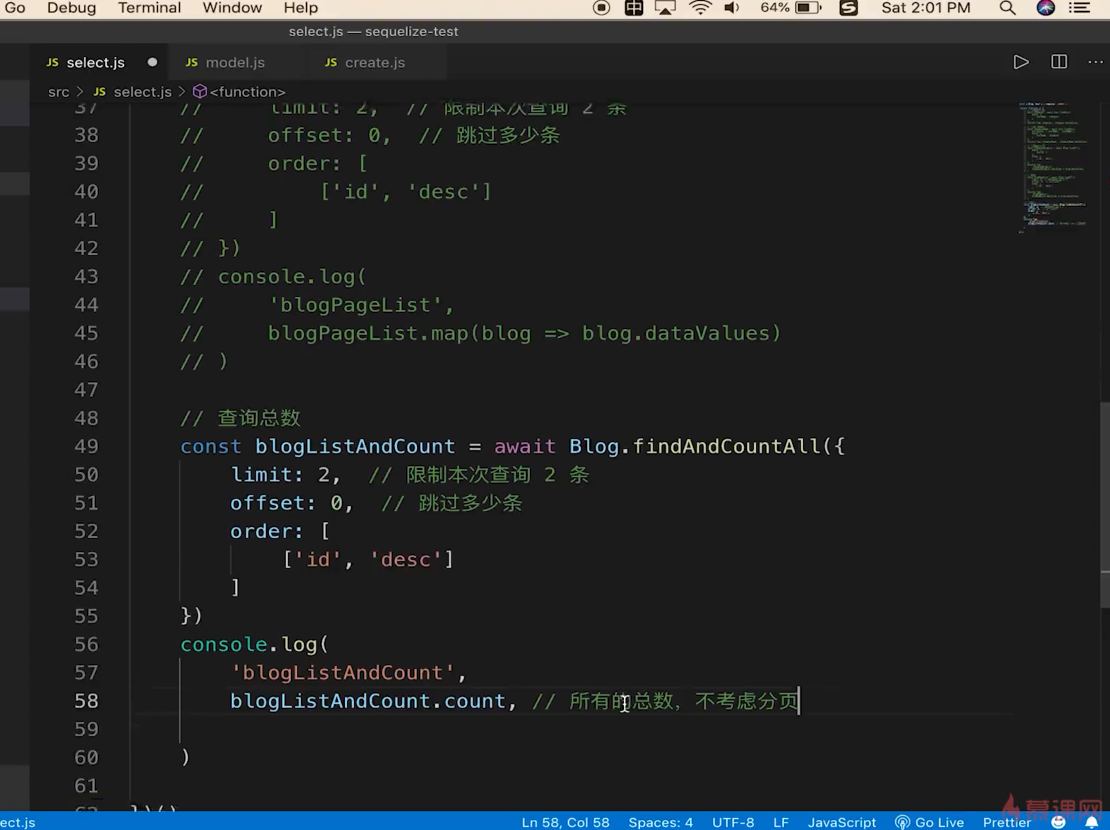Change language mode JavaScript
Viewport: 1110px width, 830px height.
[x=842, y=822]
